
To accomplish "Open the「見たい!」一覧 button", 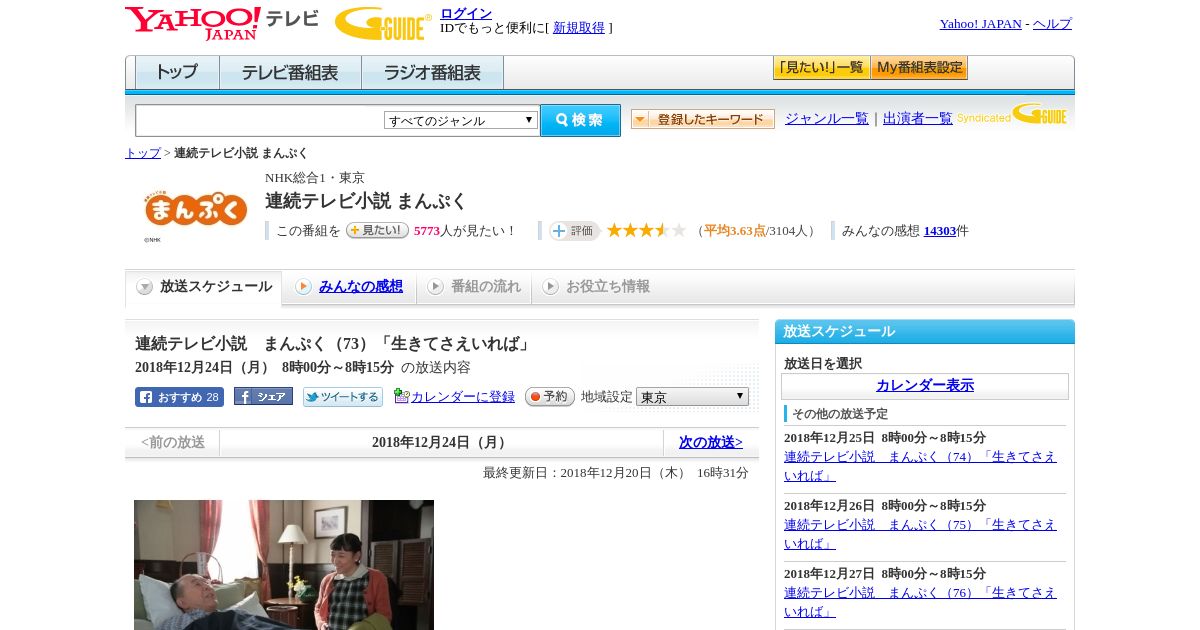I will coord(821,68).
